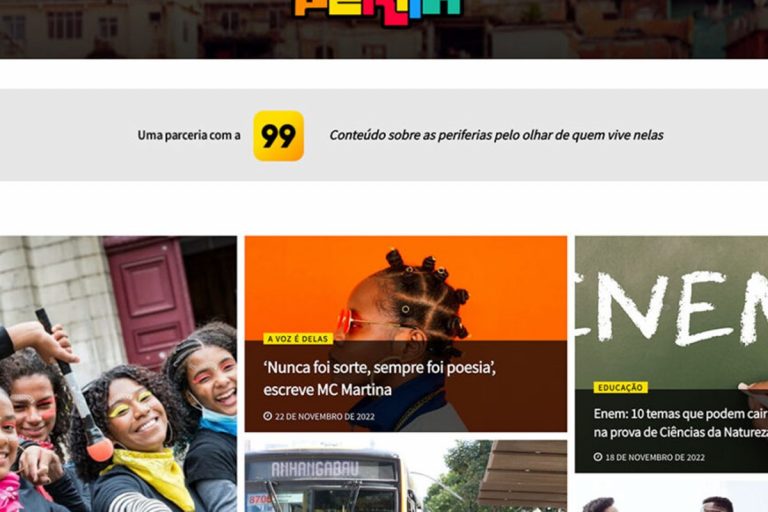Open the smiling girls photo article
The image size is (768, 512).
[118, 374]
